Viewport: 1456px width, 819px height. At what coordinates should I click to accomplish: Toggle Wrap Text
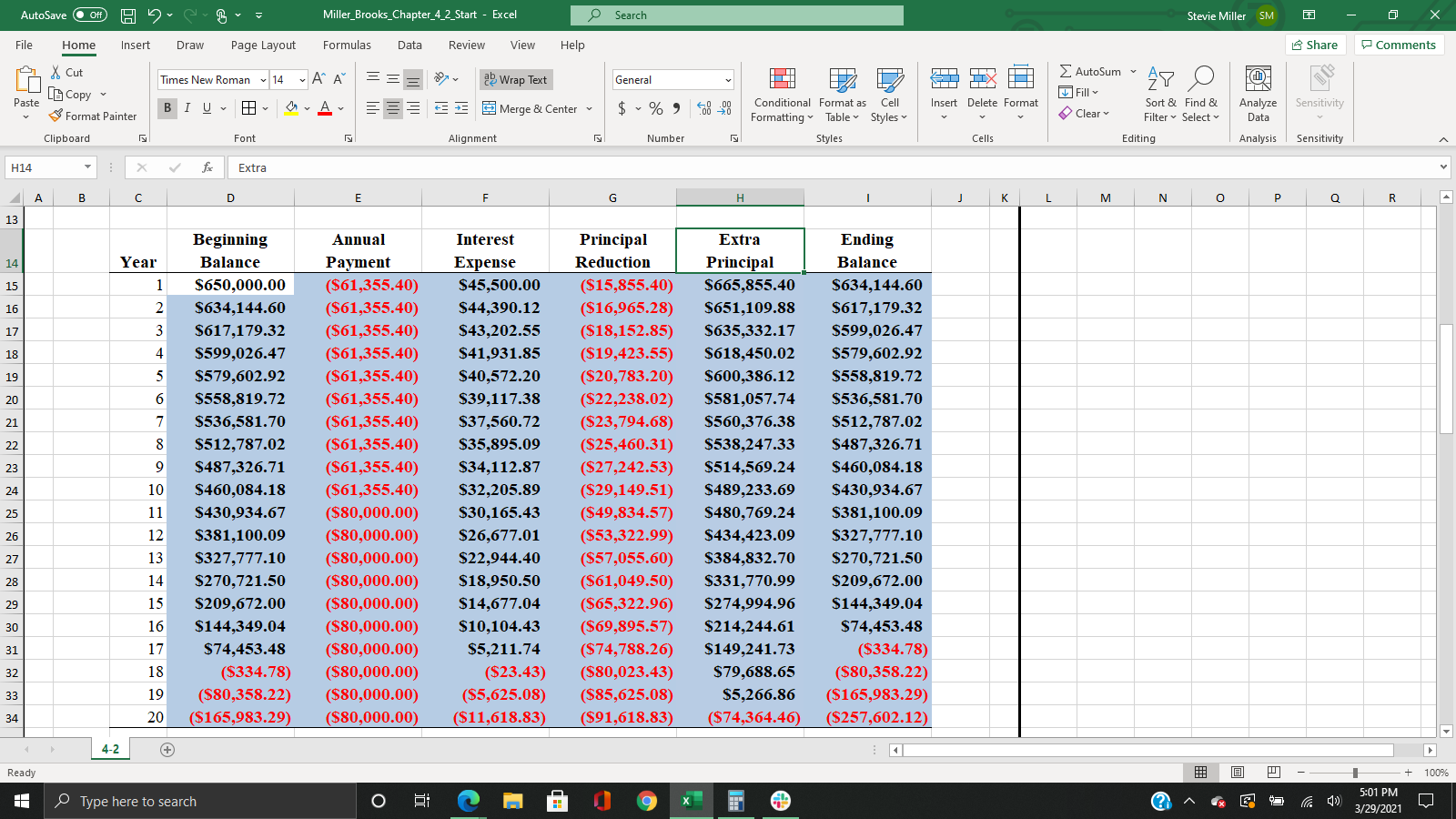[516, 80]
